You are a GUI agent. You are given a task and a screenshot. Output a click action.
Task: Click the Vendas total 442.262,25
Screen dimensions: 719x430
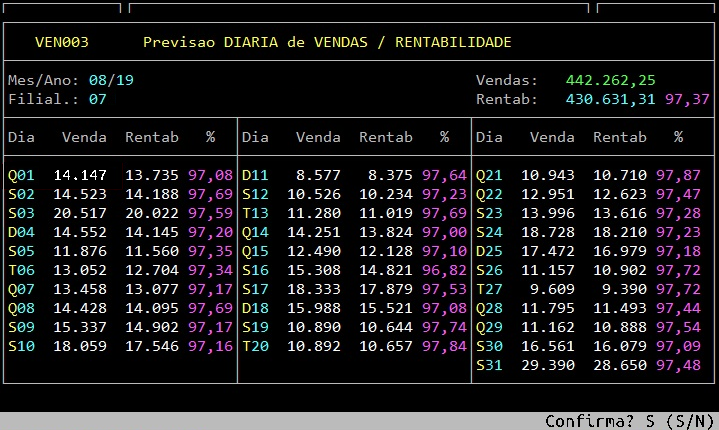(610, 80)
